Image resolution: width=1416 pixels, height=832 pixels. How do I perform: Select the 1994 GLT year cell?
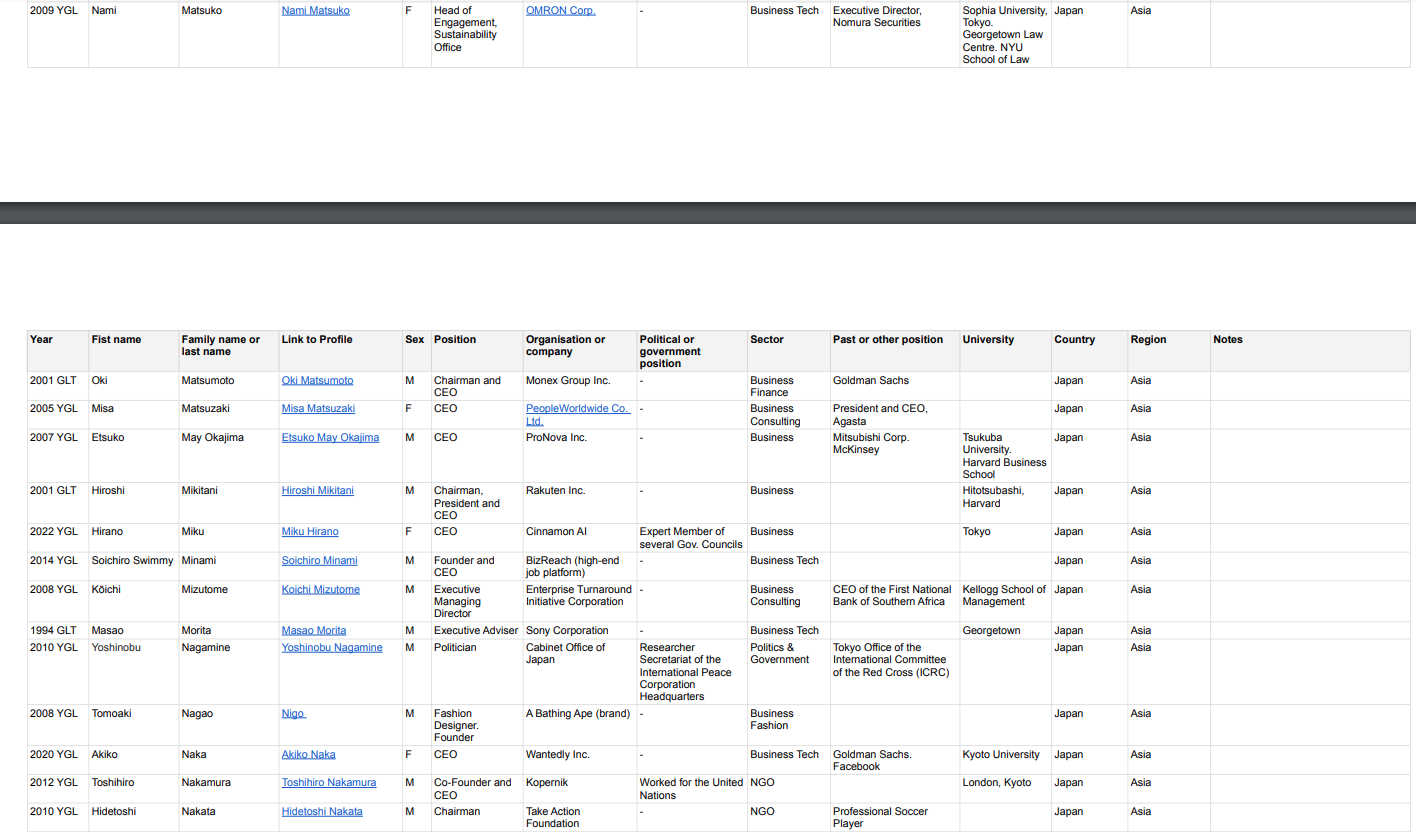point(58,631)
